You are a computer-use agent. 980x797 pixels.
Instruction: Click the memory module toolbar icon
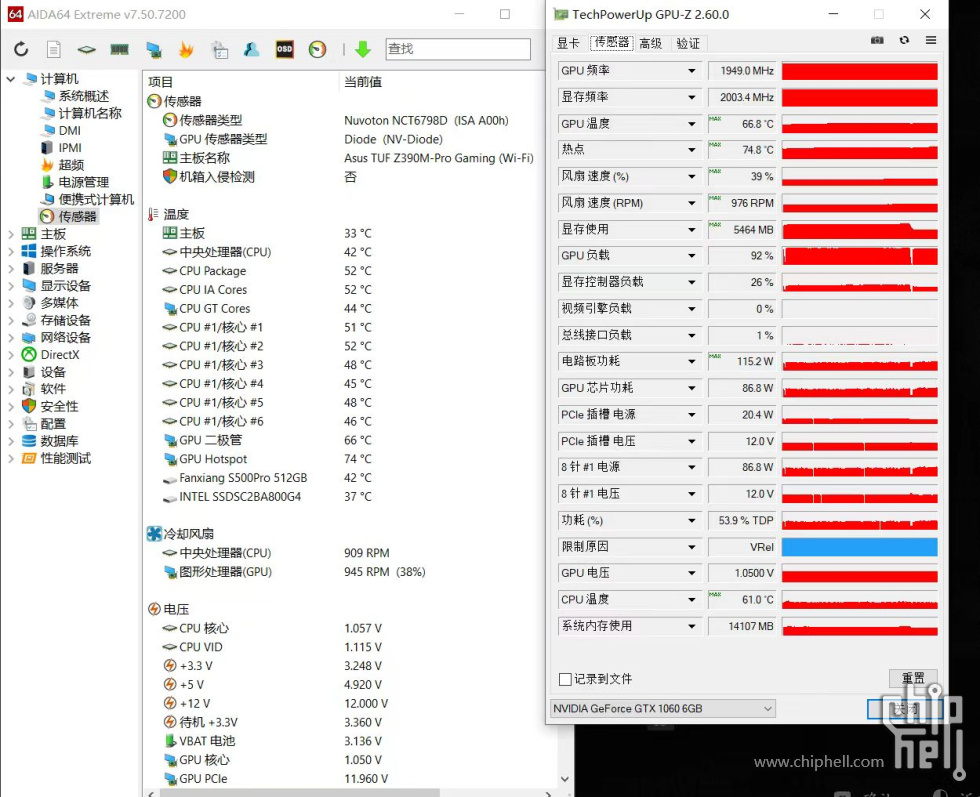point(119,49)
